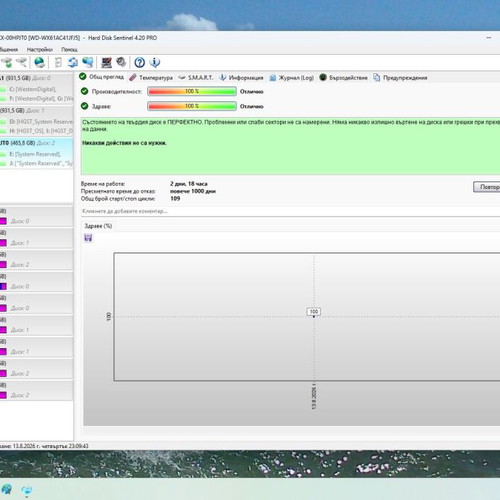
Task: Click green check icon beside Здраве
Action: pos(85,106)
